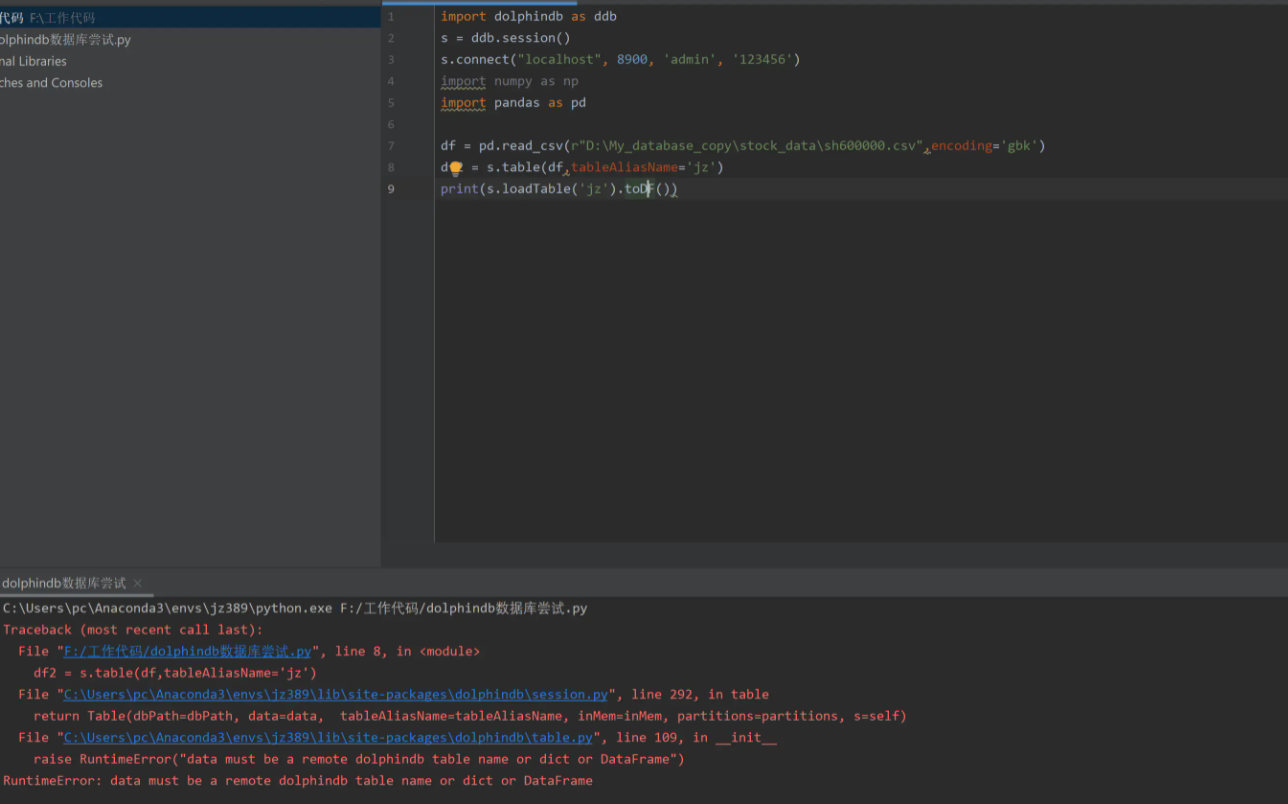The height and width of the screenshot is (804, 1288).
Task: Click the 'import pandas as pd' code line
Action: coord(514,103)
